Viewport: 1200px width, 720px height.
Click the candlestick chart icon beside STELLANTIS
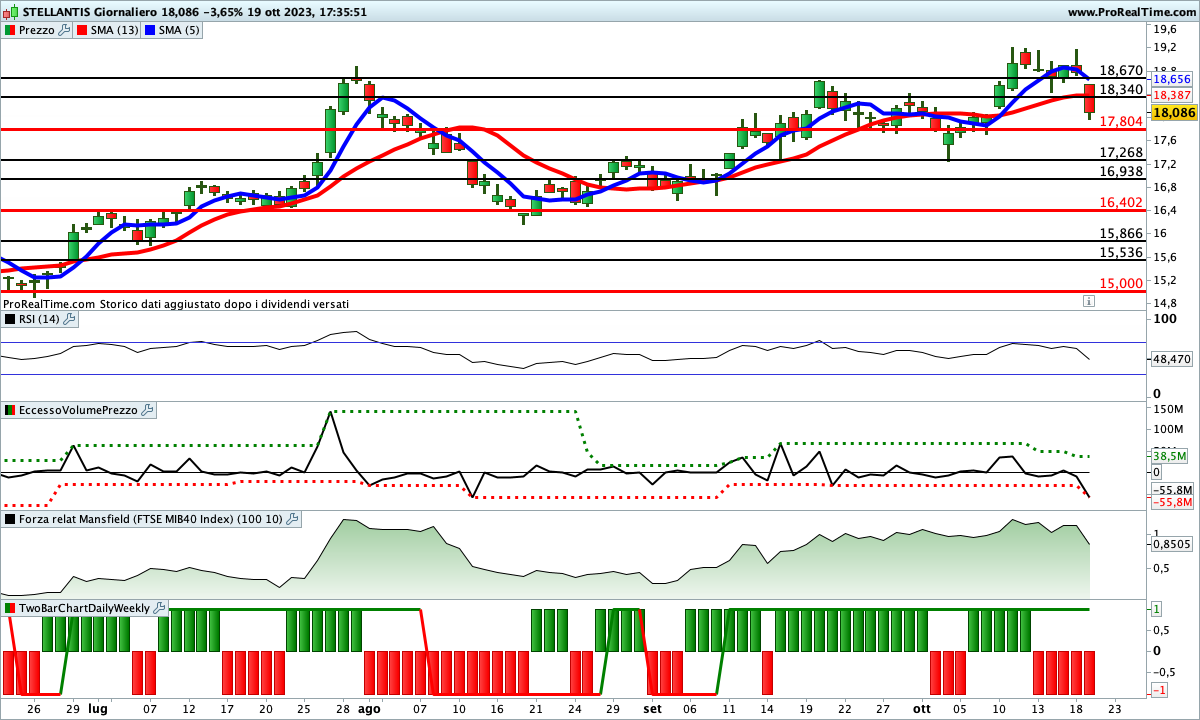click(x=9, y=12)
